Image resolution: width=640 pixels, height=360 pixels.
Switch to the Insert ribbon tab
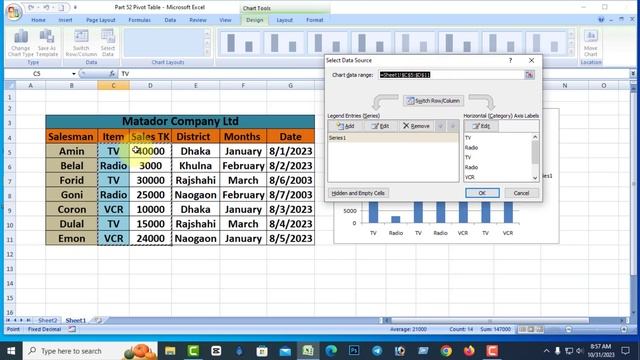click(x=65, y=20)
